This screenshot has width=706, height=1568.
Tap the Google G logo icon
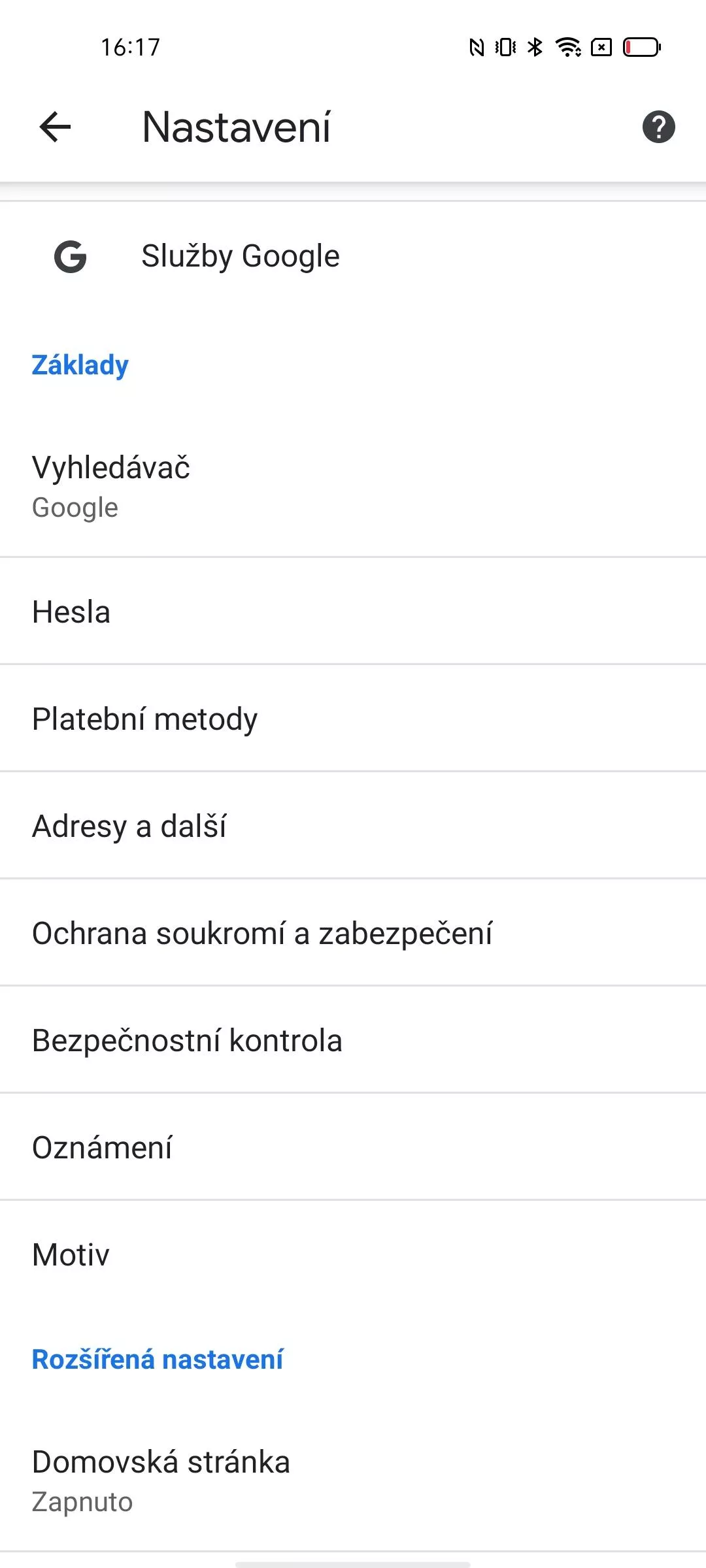pyautogui.click(x=70, y=256)
